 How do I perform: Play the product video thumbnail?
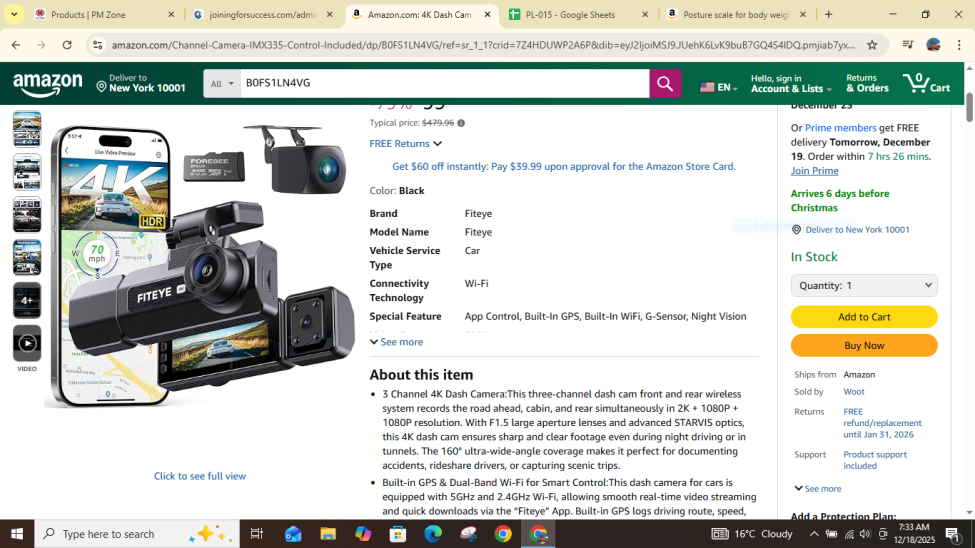tap(27, 343)
